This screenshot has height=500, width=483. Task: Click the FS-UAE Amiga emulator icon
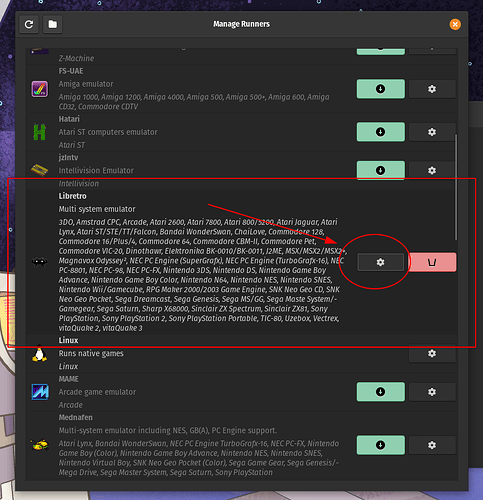pos(40,89)
